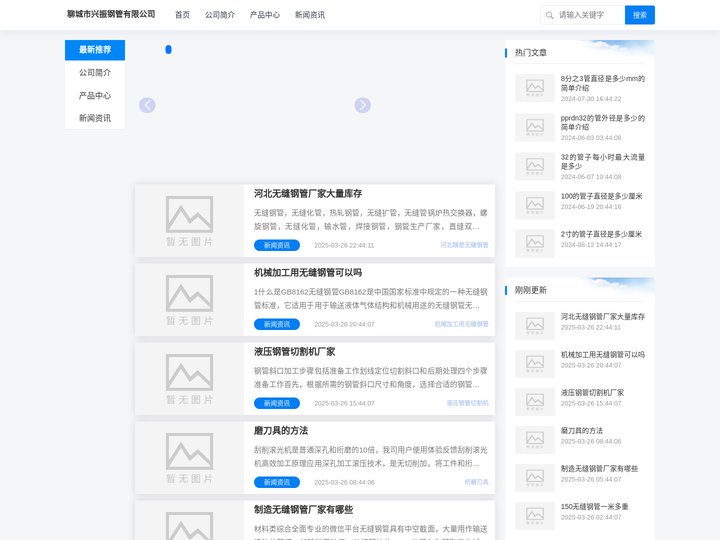This screenshot has height=540, width=720.
Task: Select 最新推荐 sidebar tab
Action: pos(95,50)
